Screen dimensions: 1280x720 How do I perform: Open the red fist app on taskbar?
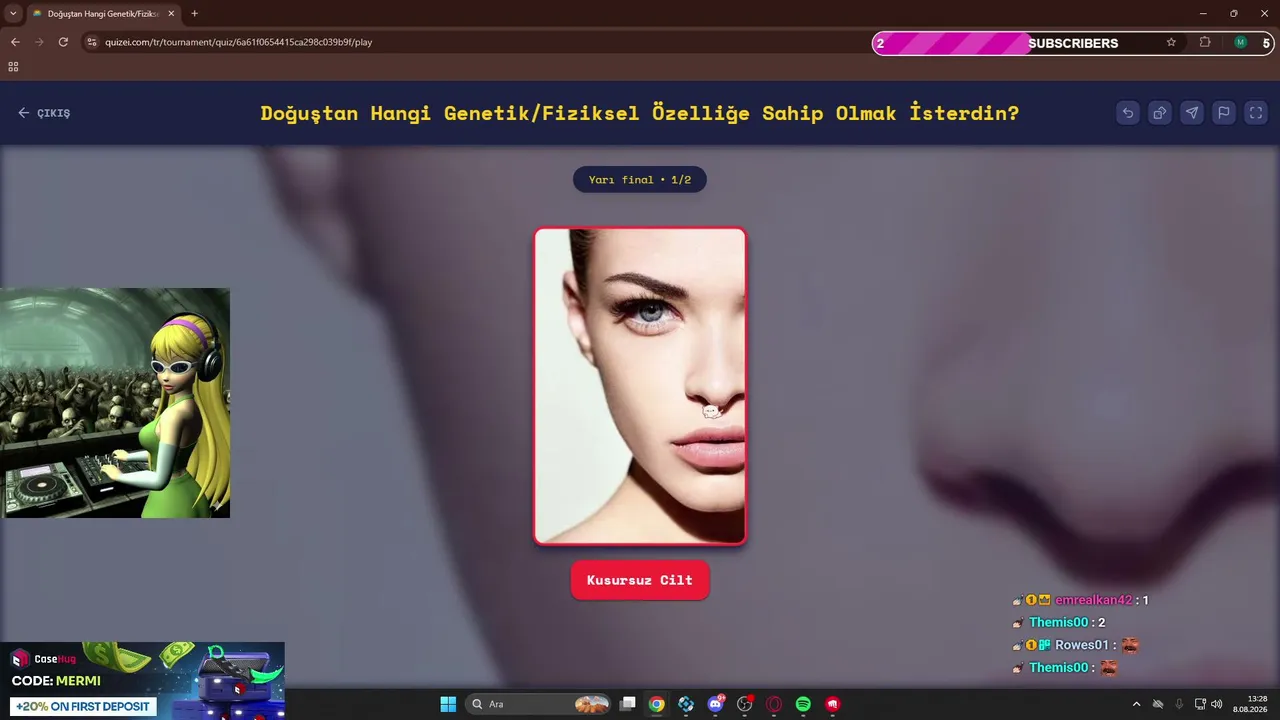click(833, 704)
